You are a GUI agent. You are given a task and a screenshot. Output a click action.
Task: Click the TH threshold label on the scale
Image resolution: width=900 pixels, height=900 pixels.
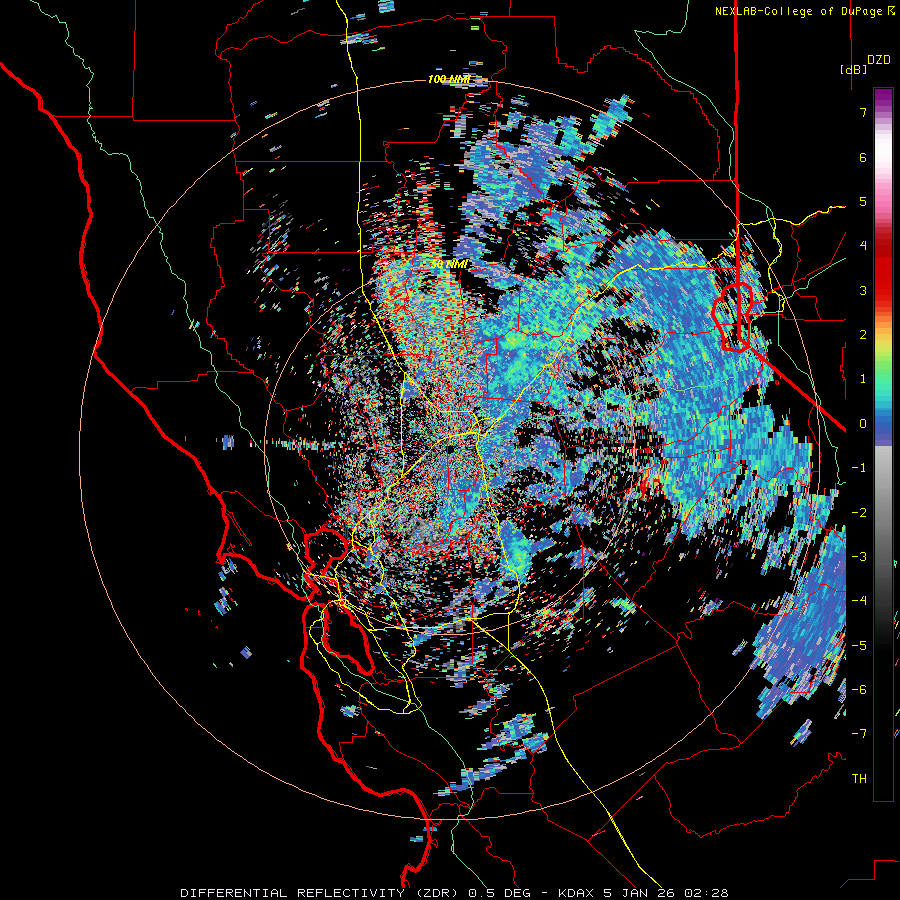point(859,778)
